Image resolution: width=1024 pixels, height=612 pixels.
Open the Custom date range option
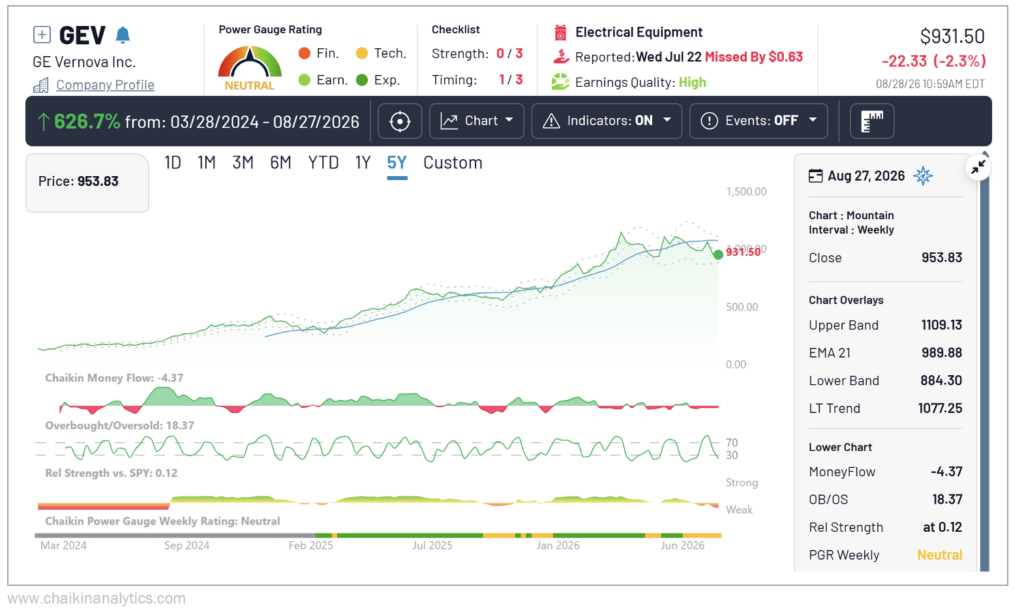click(453, 163)
